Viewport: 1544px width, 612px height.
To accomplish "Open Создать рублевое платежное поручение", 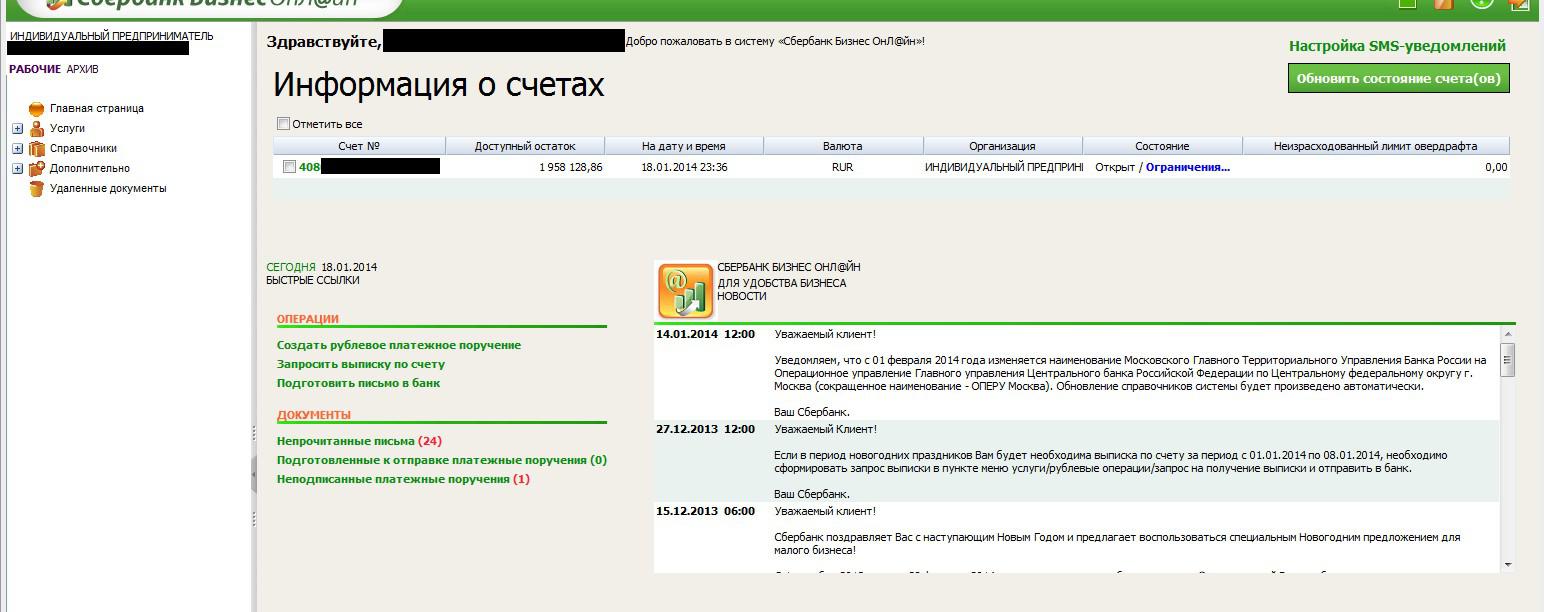I will pos(399,345).
